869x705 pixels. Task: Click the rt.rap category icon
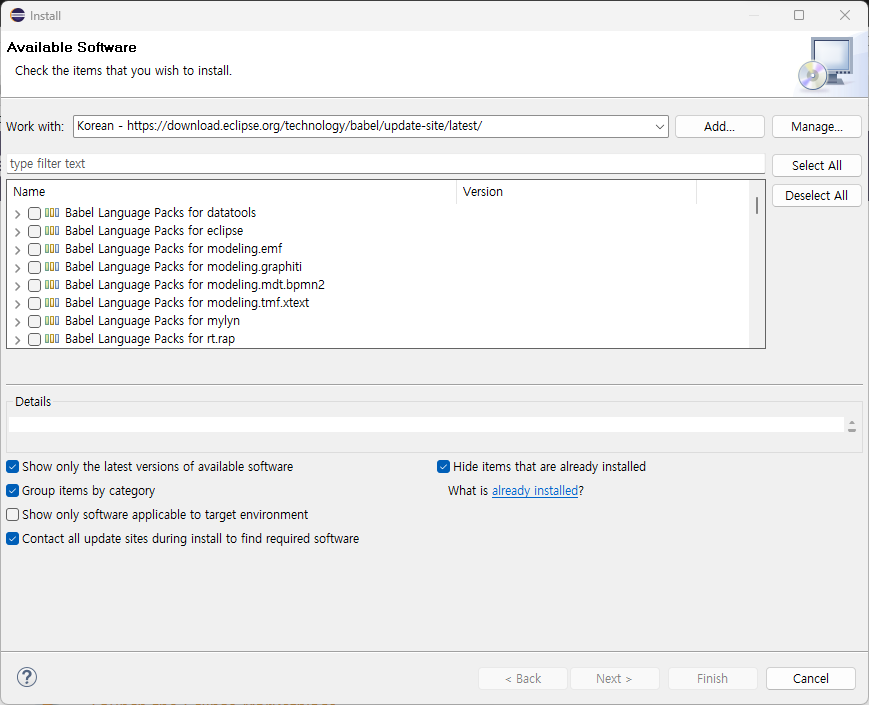tap(52, 339)
